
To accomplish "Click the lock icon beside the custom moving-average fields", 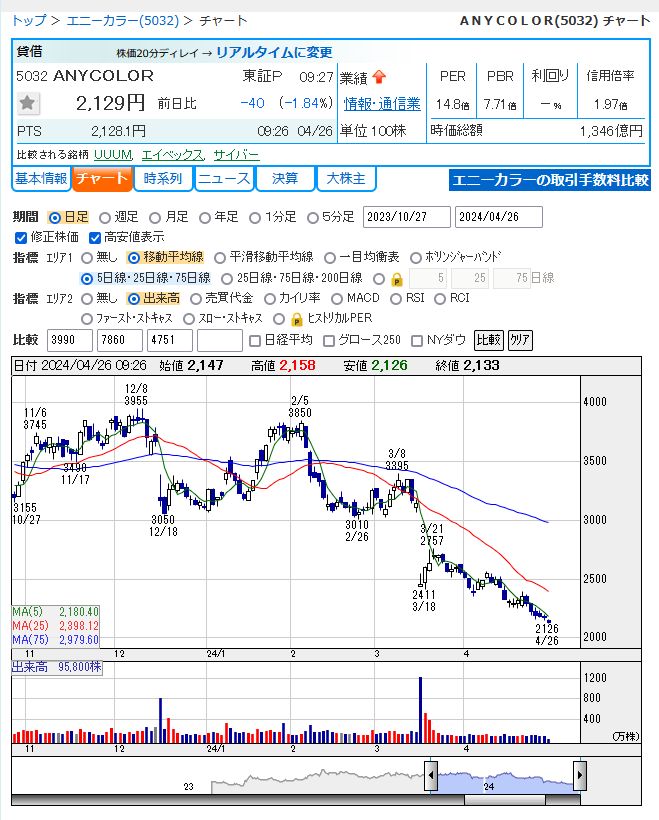I will (397, 279).
